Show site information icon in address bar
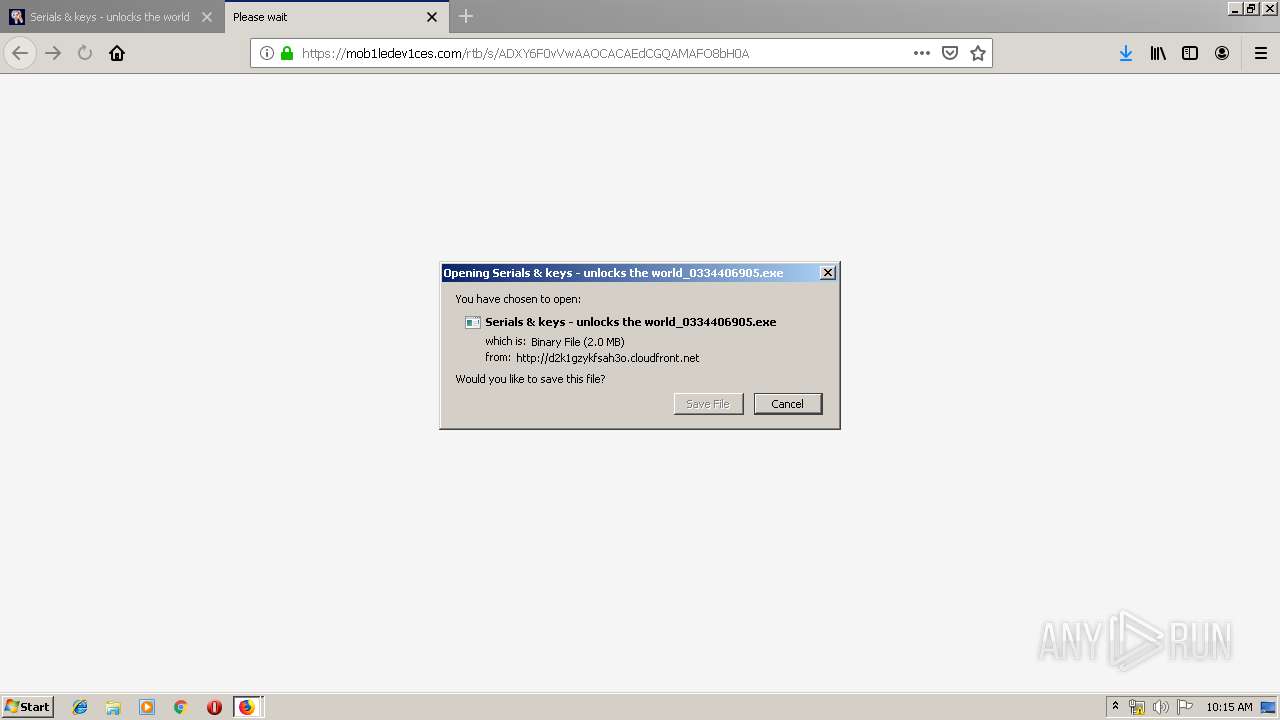The height and width of the screenshot is (720, 1280). [267, 53]
